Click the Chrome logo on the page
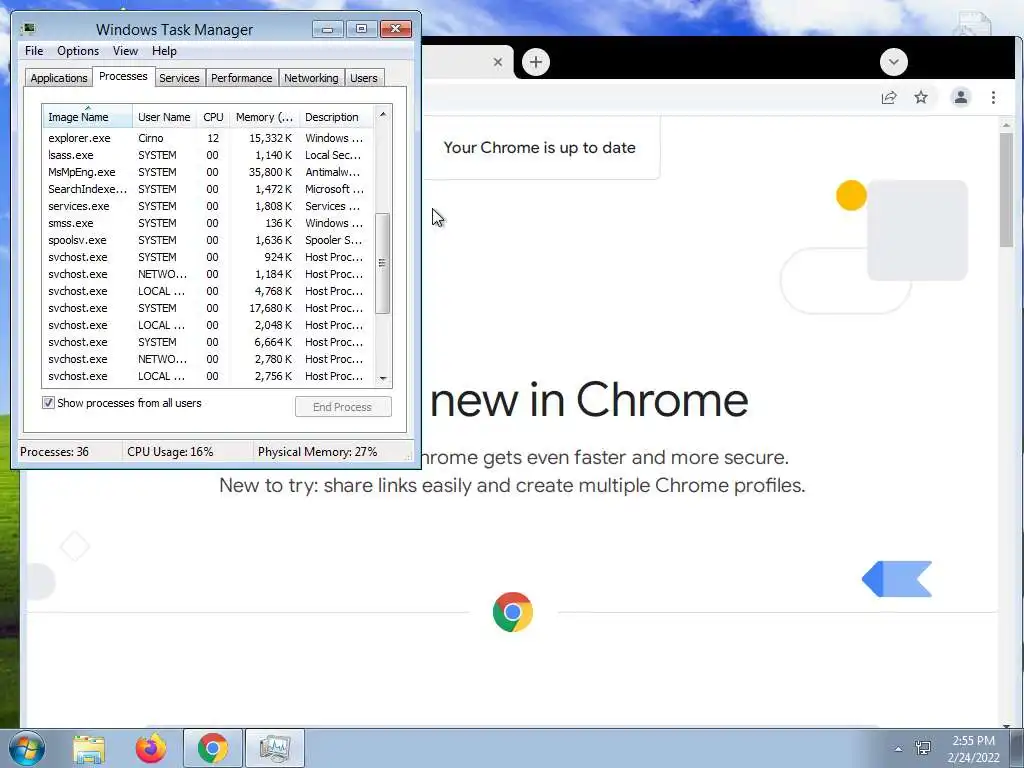The width and height of the screenshot is (1024, 768). pos(513,612)
